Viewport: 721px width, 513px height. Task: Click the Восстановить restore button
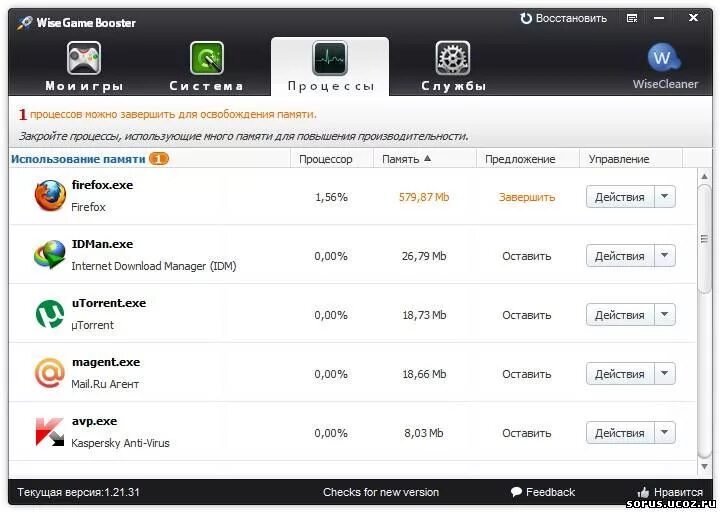pyautogui.click(x=563, y=18)
